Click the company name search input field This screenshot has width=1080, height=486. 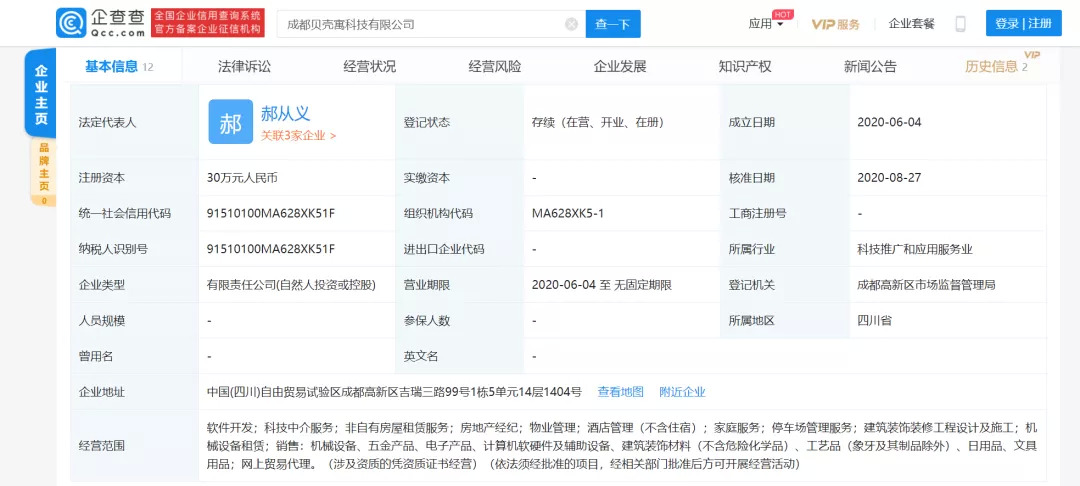pyautogui.click(x=420, y=24)
